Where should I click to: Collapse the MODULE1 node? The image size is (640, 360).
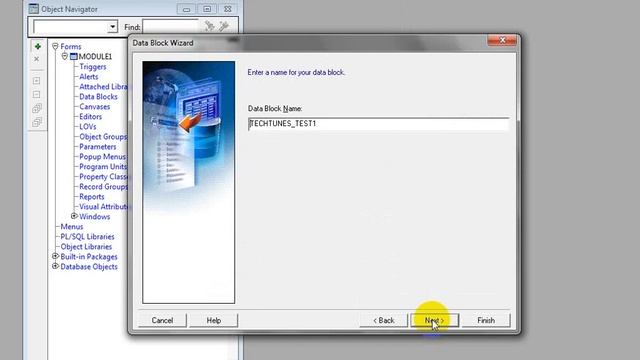64,56
